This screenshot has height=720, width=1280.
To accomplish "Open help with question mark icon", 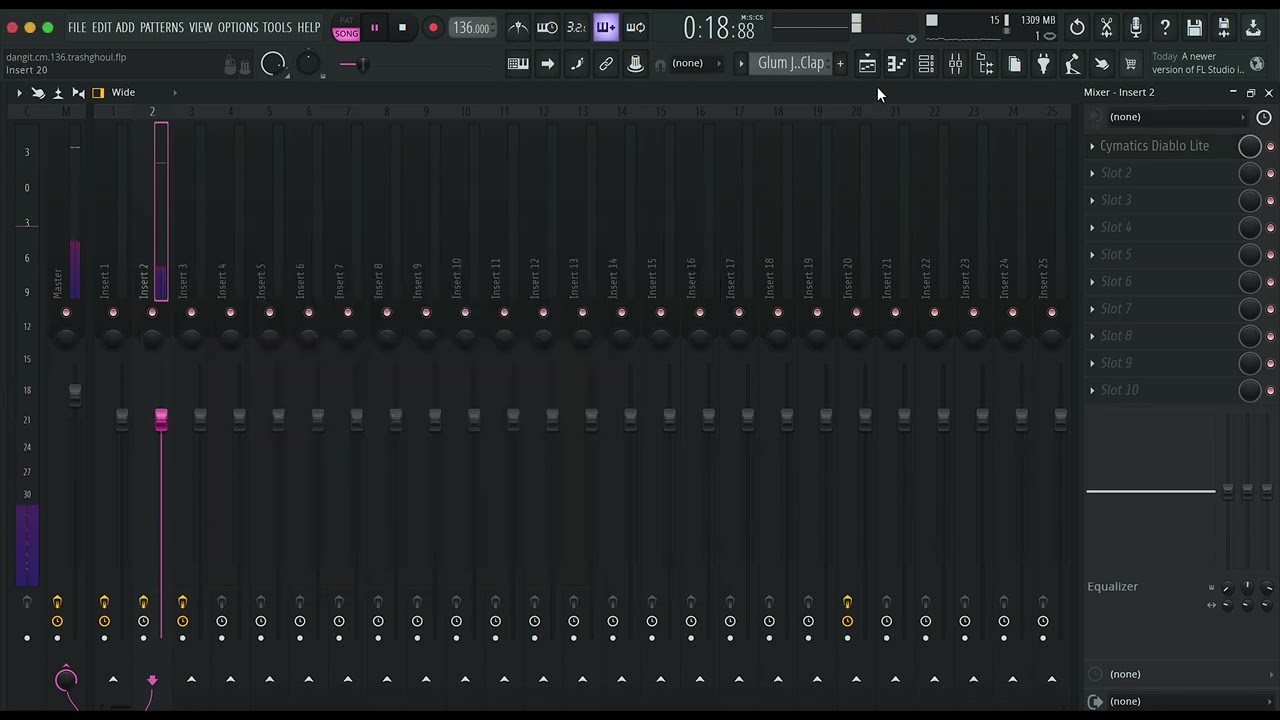I will pyautogui.click(x=1165, y=28).
